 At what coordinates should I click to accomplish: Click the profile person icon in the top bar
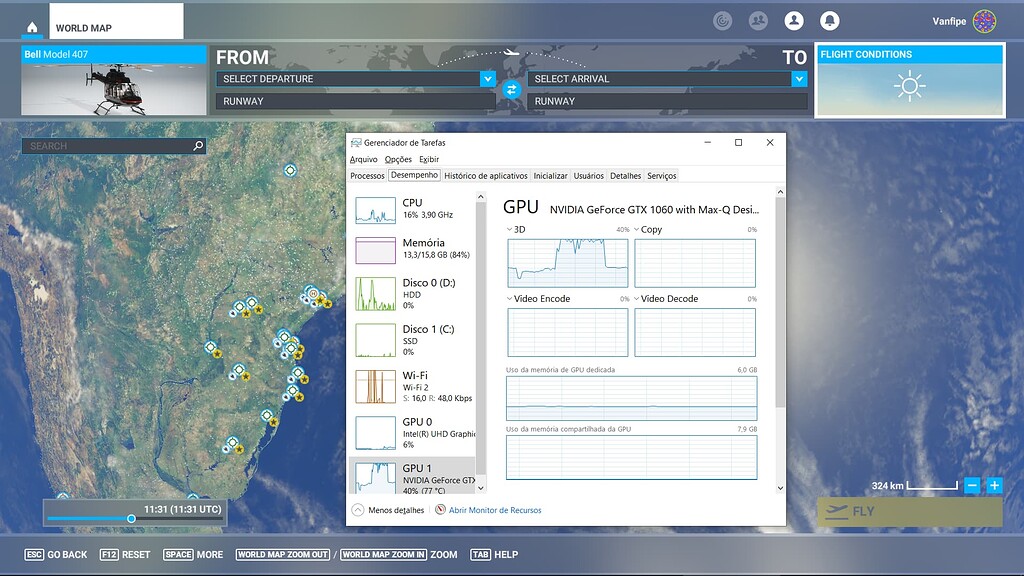coord(795,20)
